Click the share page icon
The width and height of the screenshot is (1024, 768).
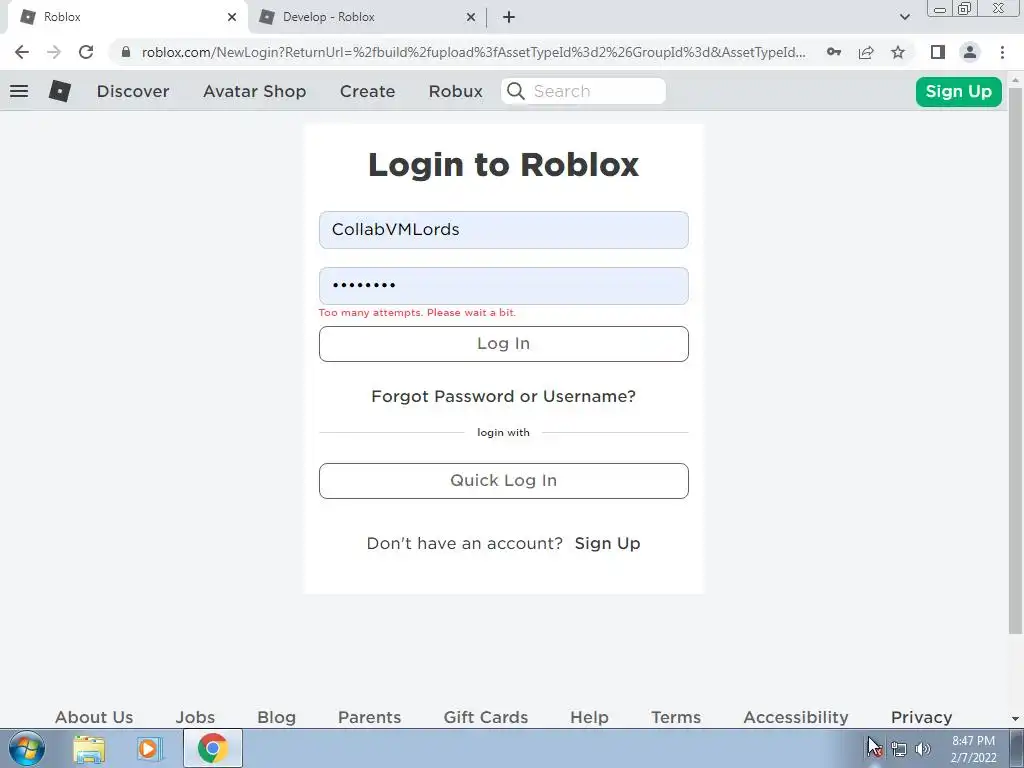pos(866,52)
